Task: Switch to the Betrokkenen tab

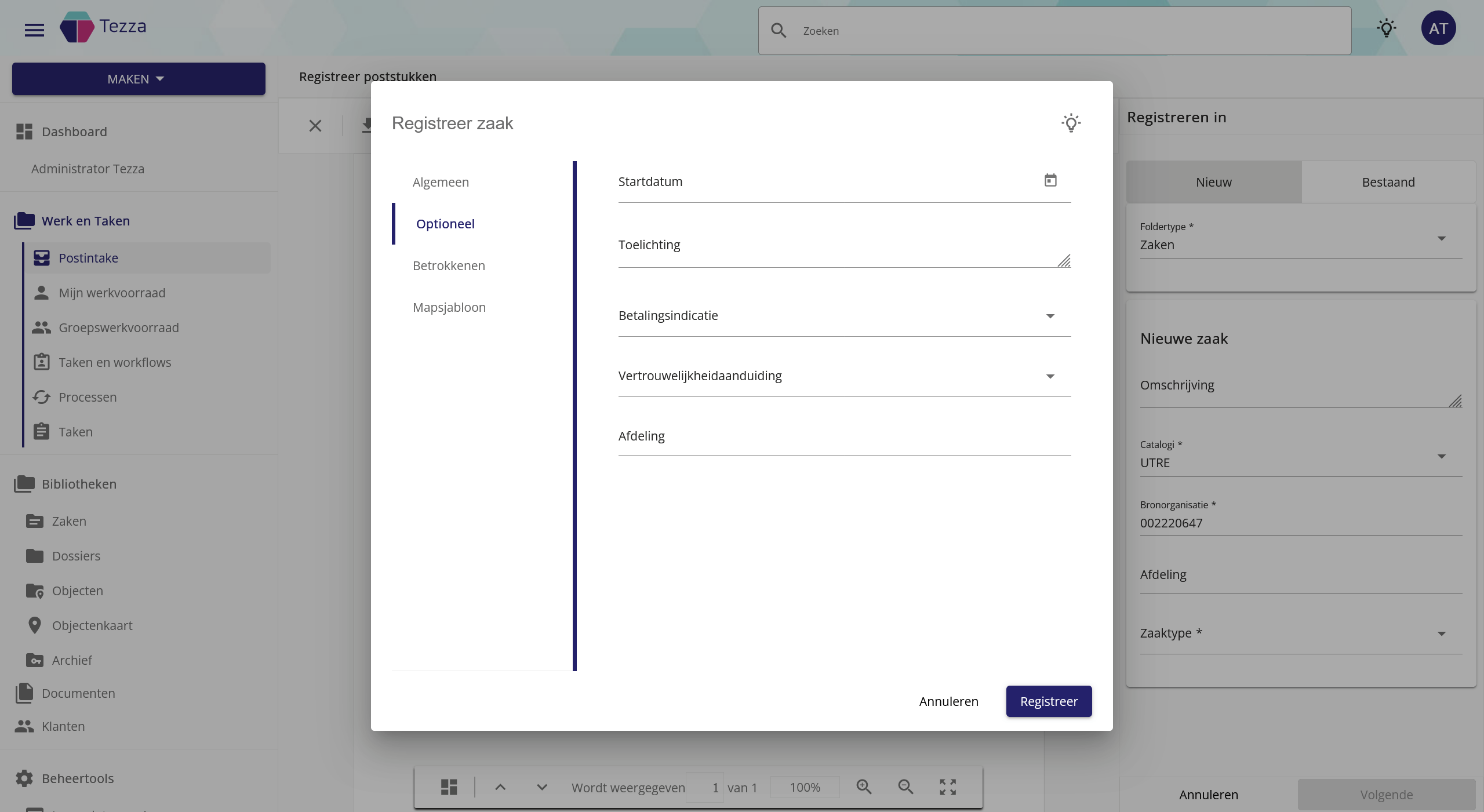Action: tap(449, 265)
